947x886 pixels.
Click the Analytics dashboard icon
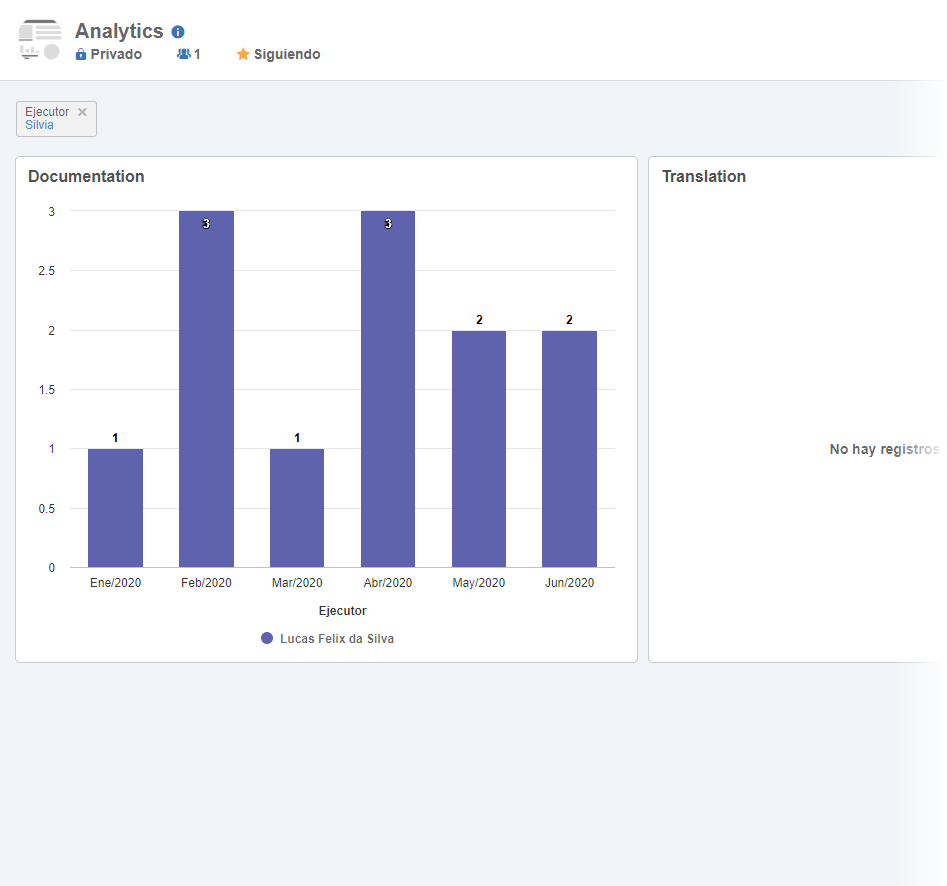[x=40, y=40]
